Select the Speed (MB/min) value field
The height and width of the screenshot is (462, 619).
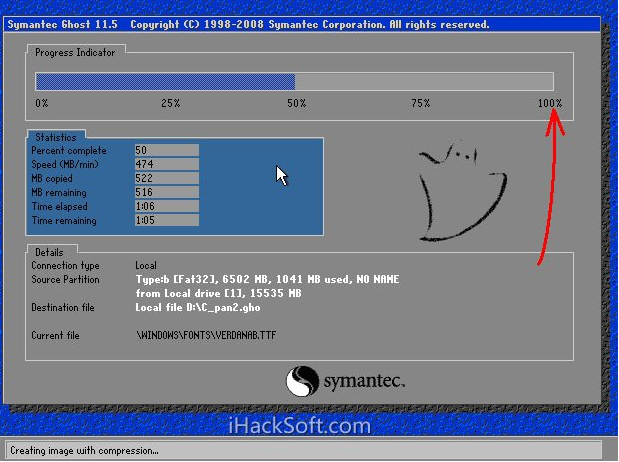point(166,164)
